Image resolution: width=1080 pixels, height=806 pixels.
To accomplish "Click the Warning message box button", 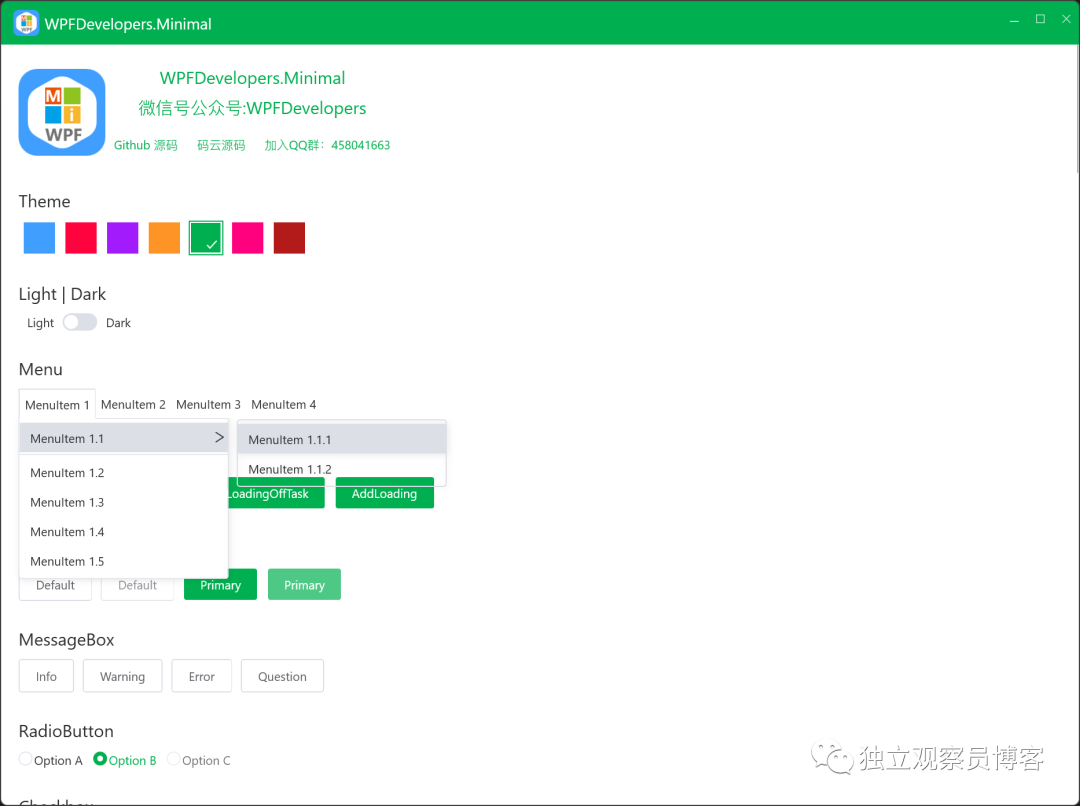I will coord(122,677).
